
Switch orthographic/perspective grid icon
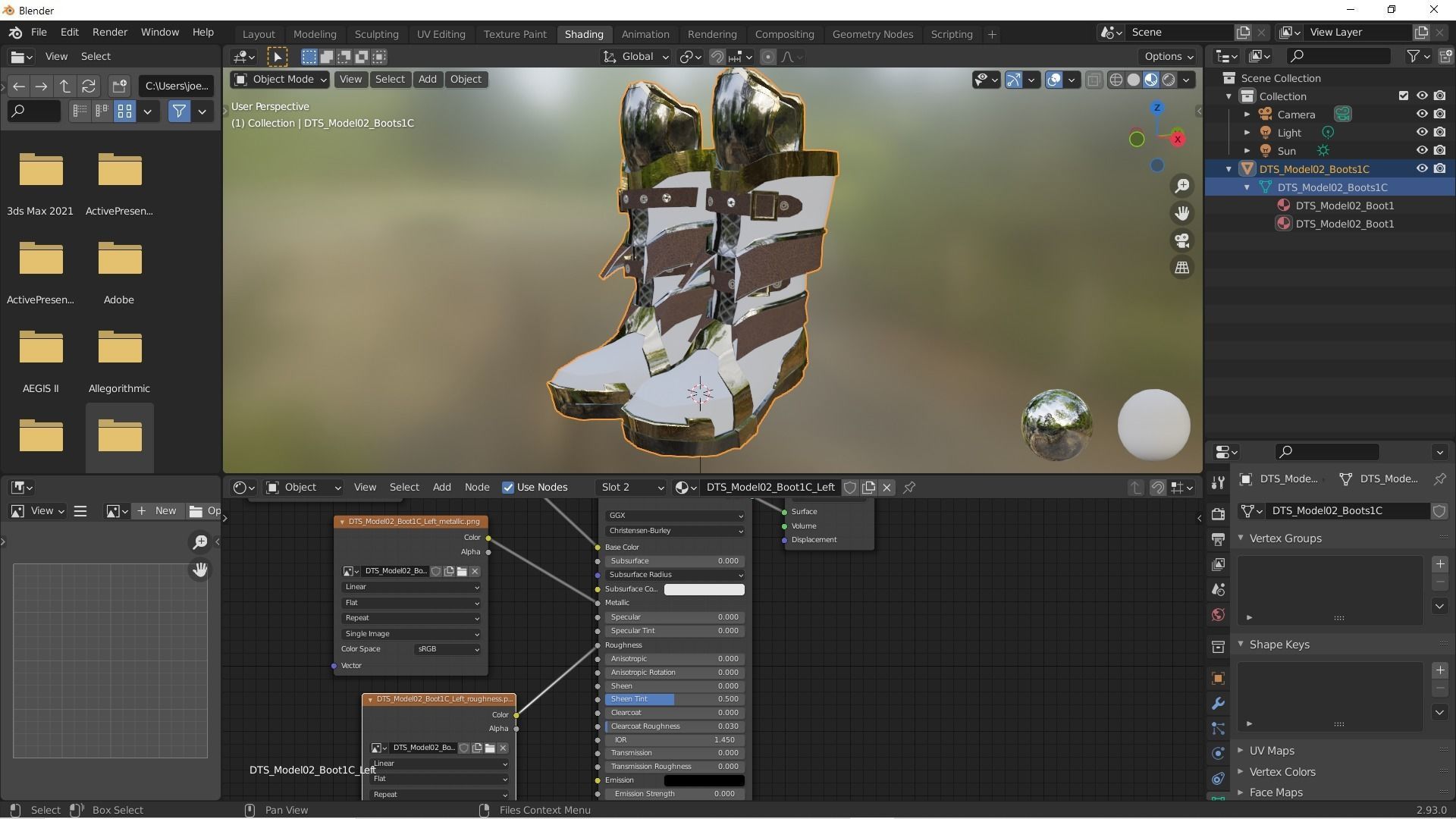coord(1182,268)
